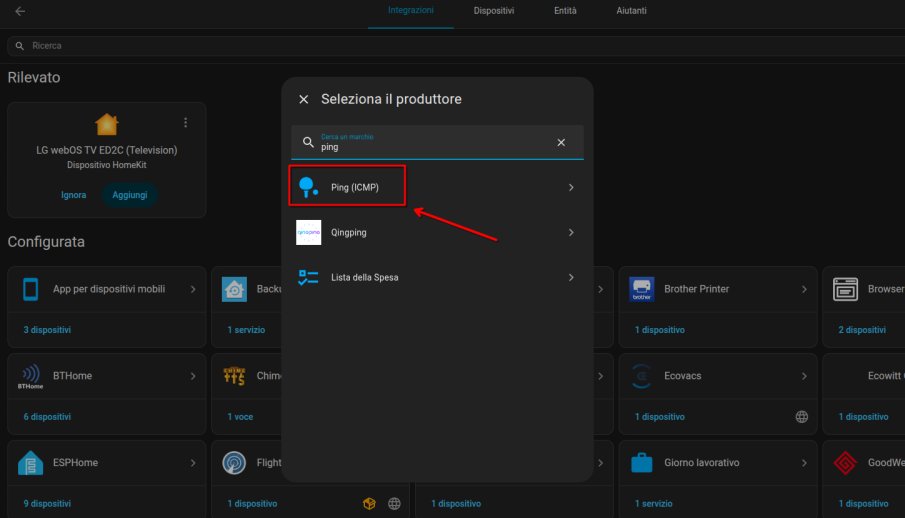Go back using the top-left arrow

20,11
